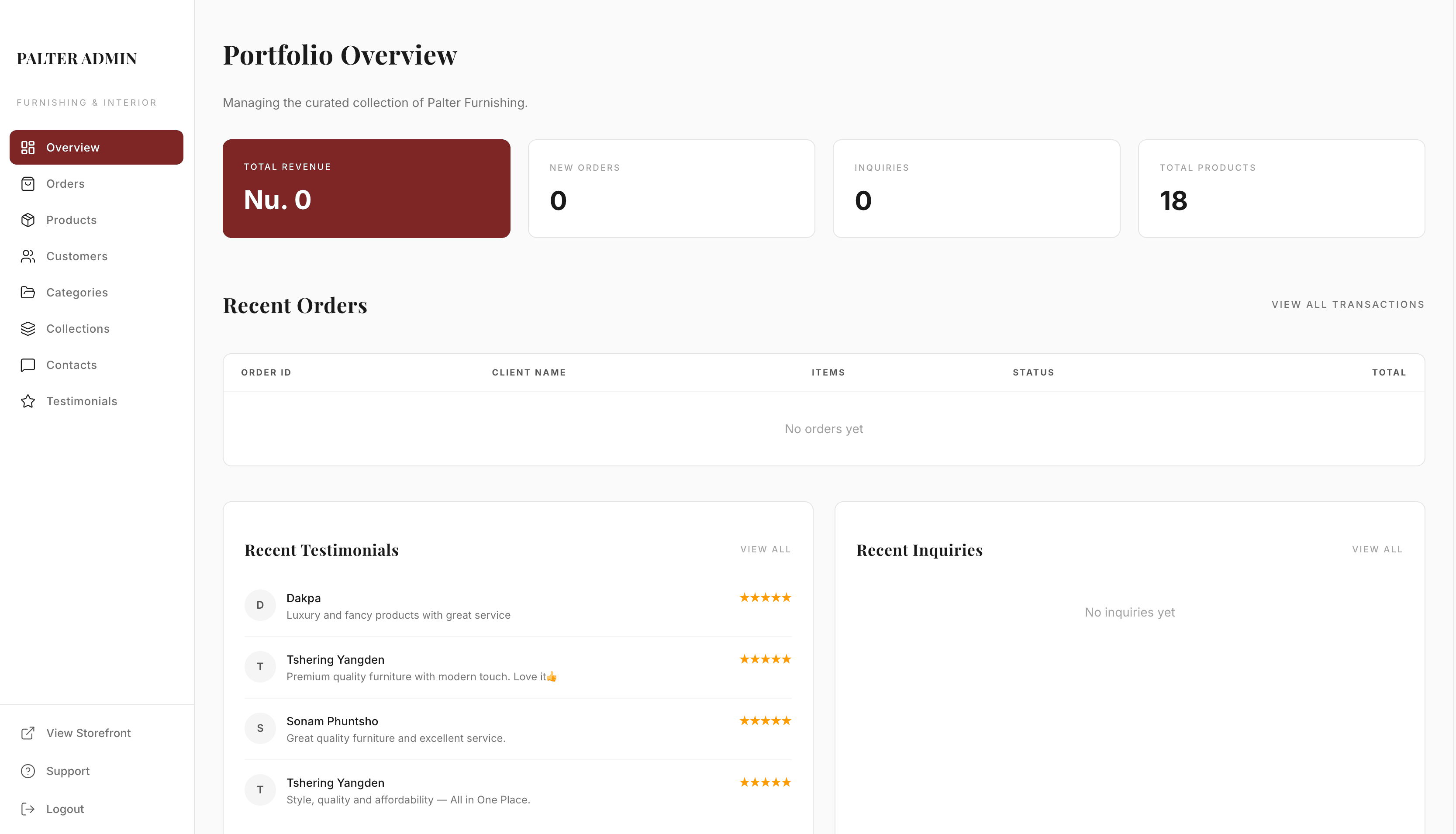Screen dimensions: 1456x834
Task: View all recent testimonials
Action: coord(765,549)
